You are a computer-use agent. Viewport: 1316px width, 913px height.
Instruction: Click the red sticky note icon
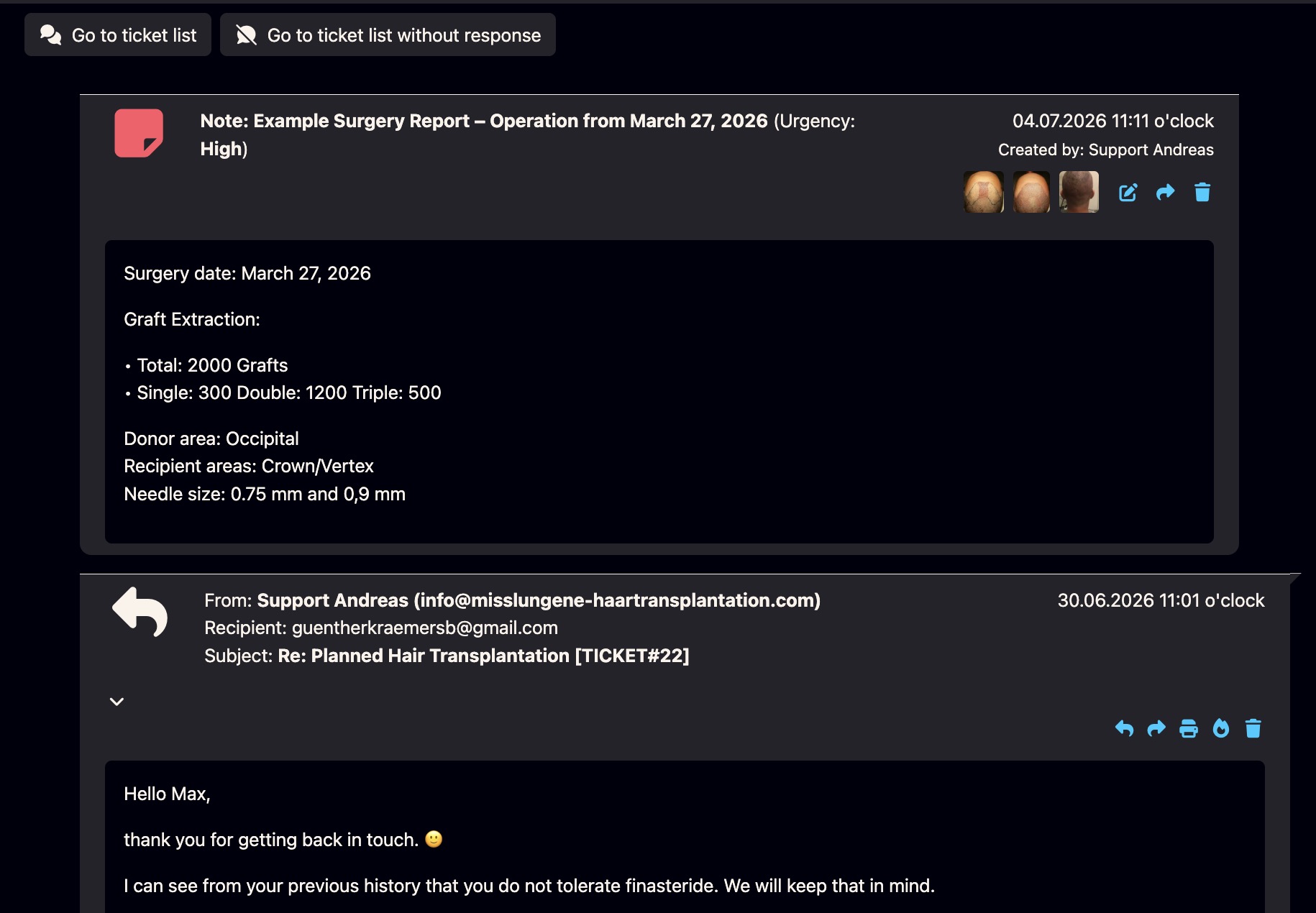(x=139, y=133)
